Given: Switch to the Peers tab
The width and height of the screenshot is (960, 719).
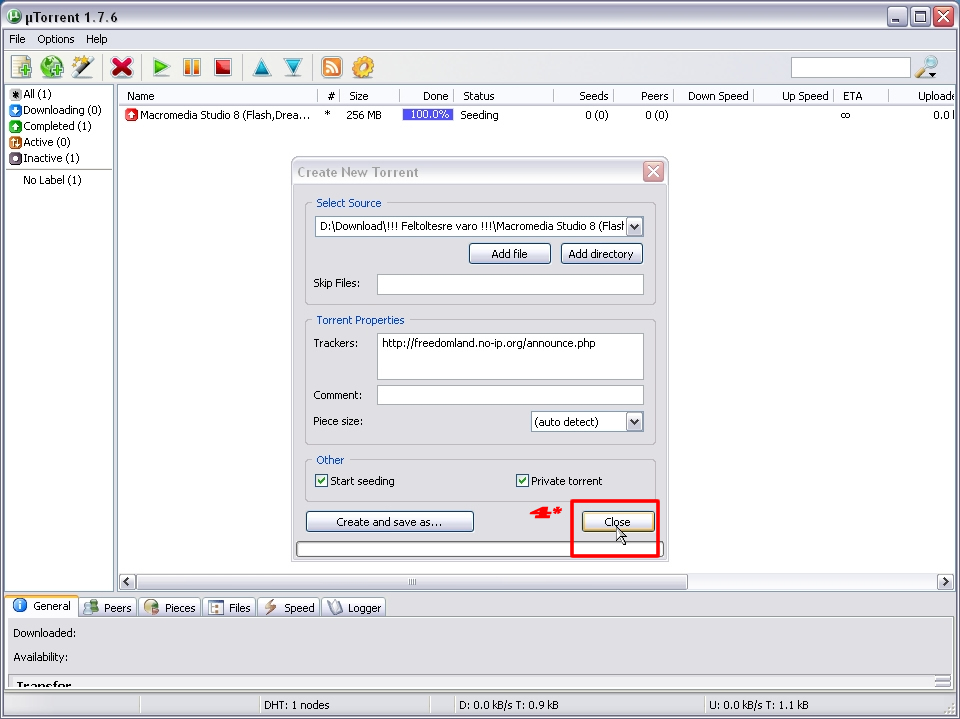Looking at the screenshot, I should (108, 607).
